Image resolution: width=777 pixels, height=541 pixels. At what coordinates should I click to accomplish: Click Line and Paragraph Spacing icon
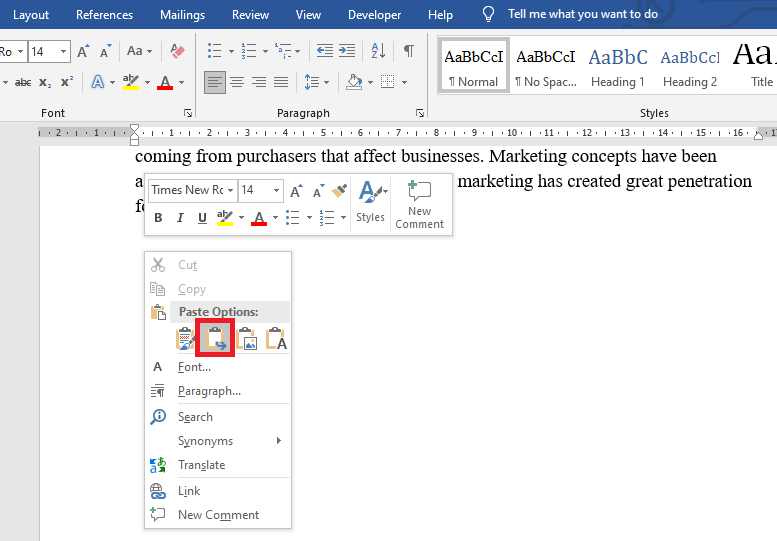click(x=312, y=82)
